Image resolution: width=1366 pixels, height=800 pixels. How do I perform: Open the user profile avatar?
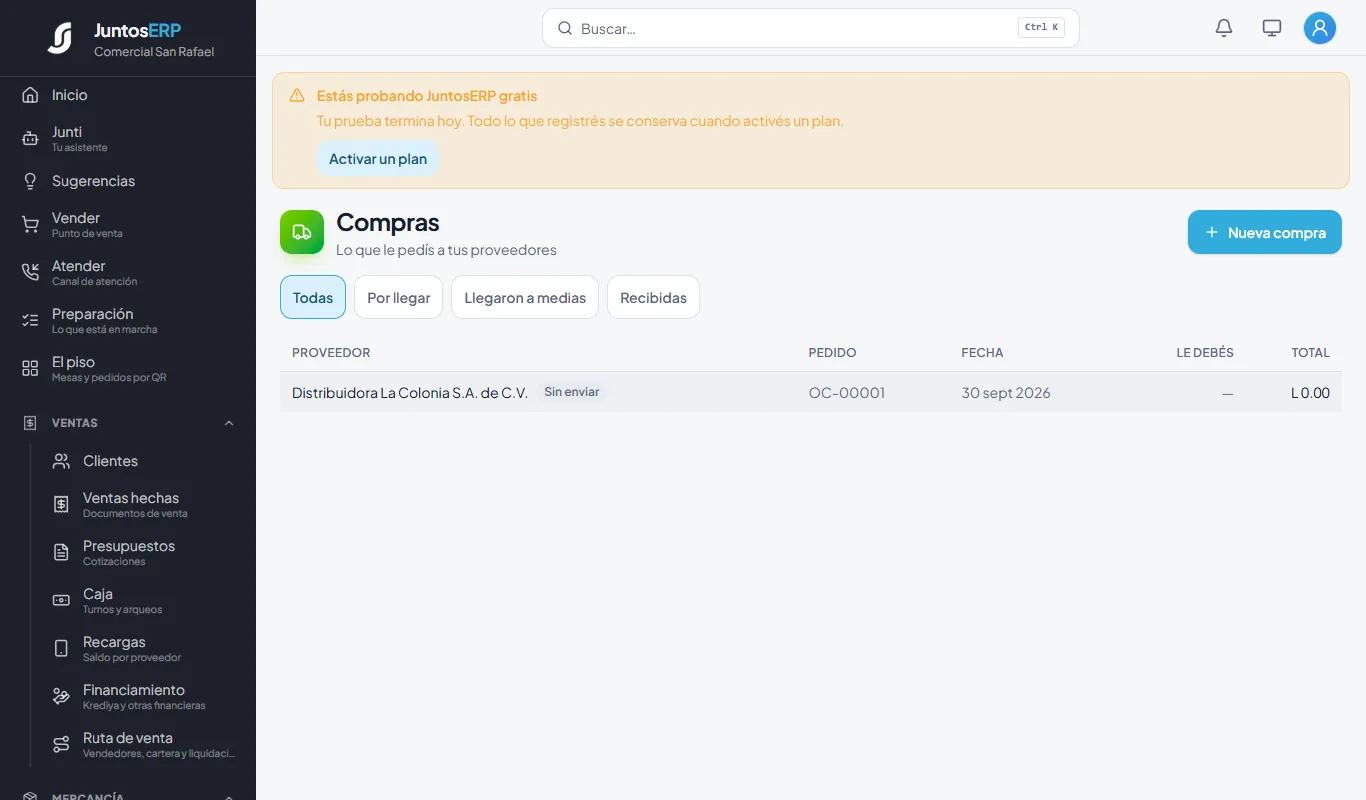[1320, 28]
